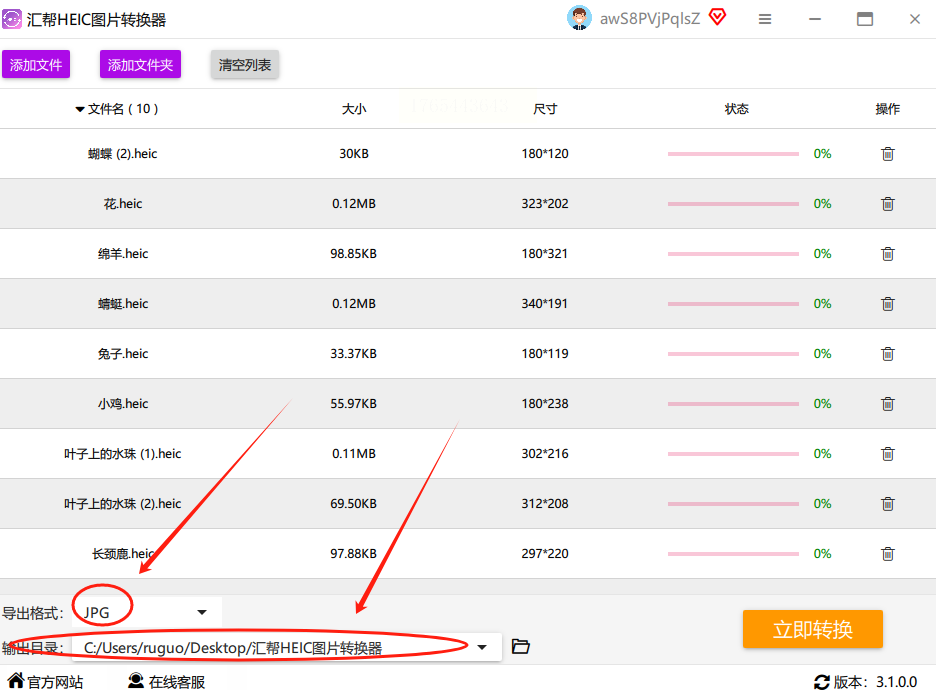Start conversion with 立即转换

812,629
